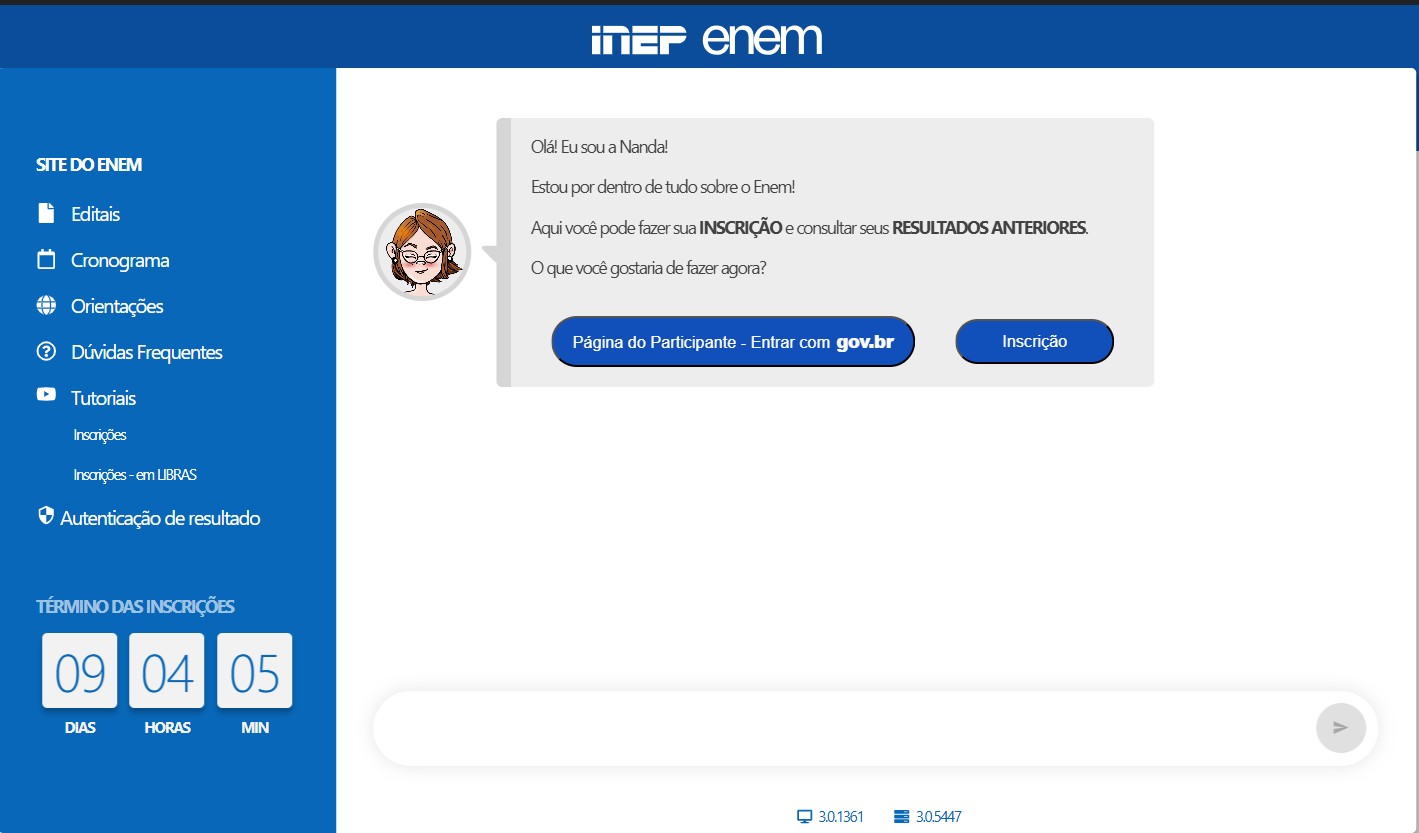This screenshot has width=1419, height=833.
Task: Click the send arrow icon in chat
Action: (1341, 728)
